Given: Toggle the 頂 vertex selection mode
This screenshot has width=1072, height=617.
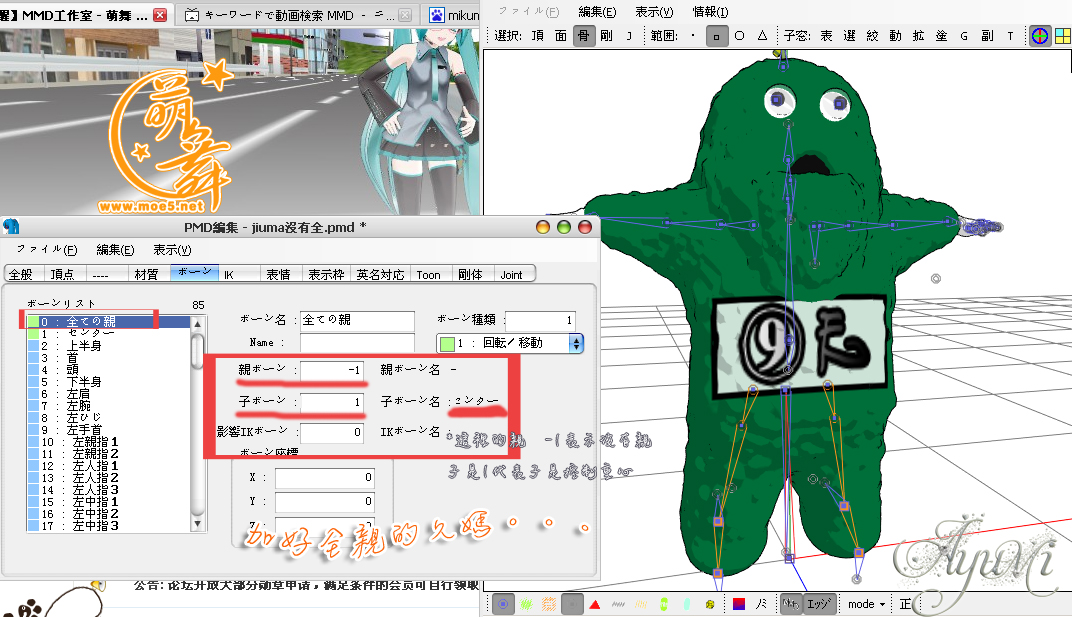Looking at the screenshot, I should click(x=538, y=36).
